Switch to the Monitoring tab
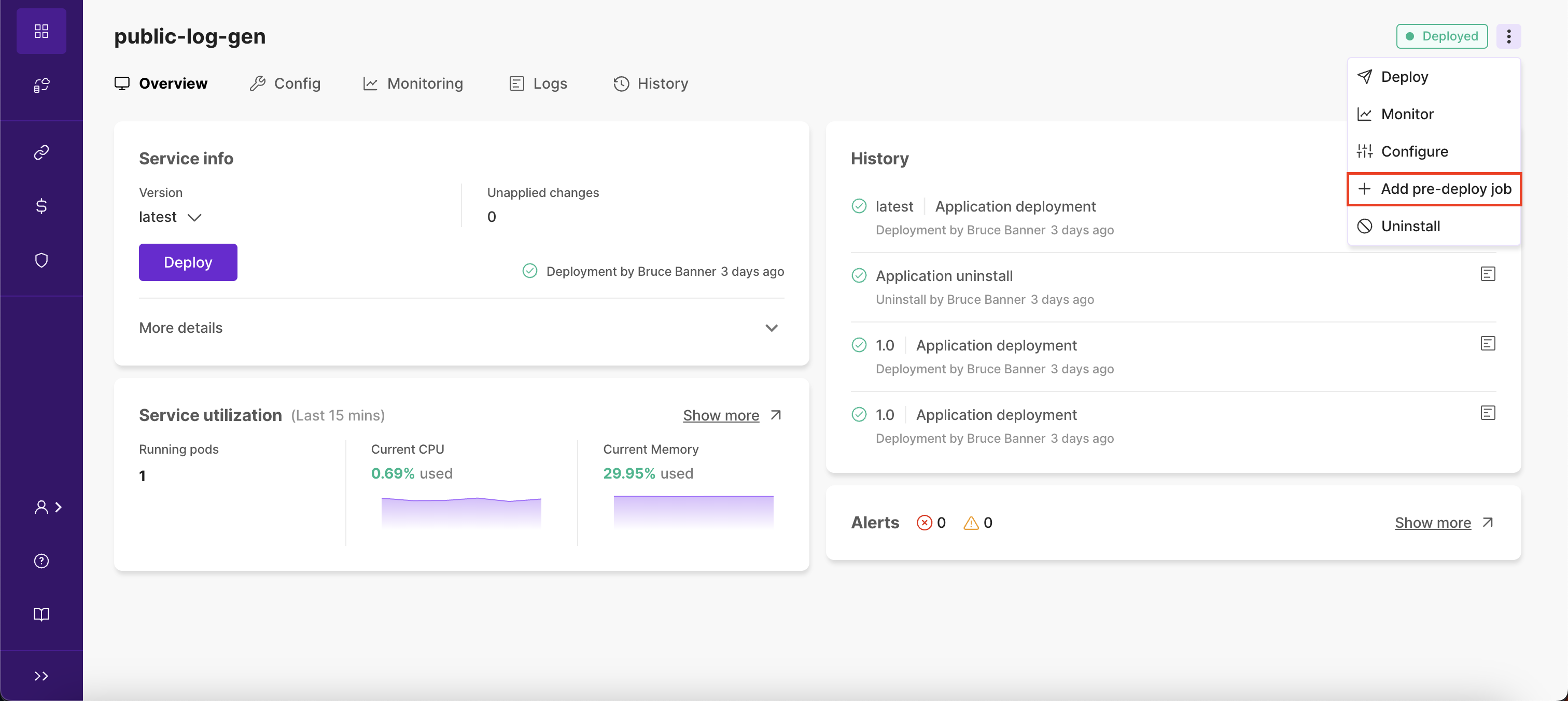This screenshot has width=1568, height=701. click(x=413, y=83)
